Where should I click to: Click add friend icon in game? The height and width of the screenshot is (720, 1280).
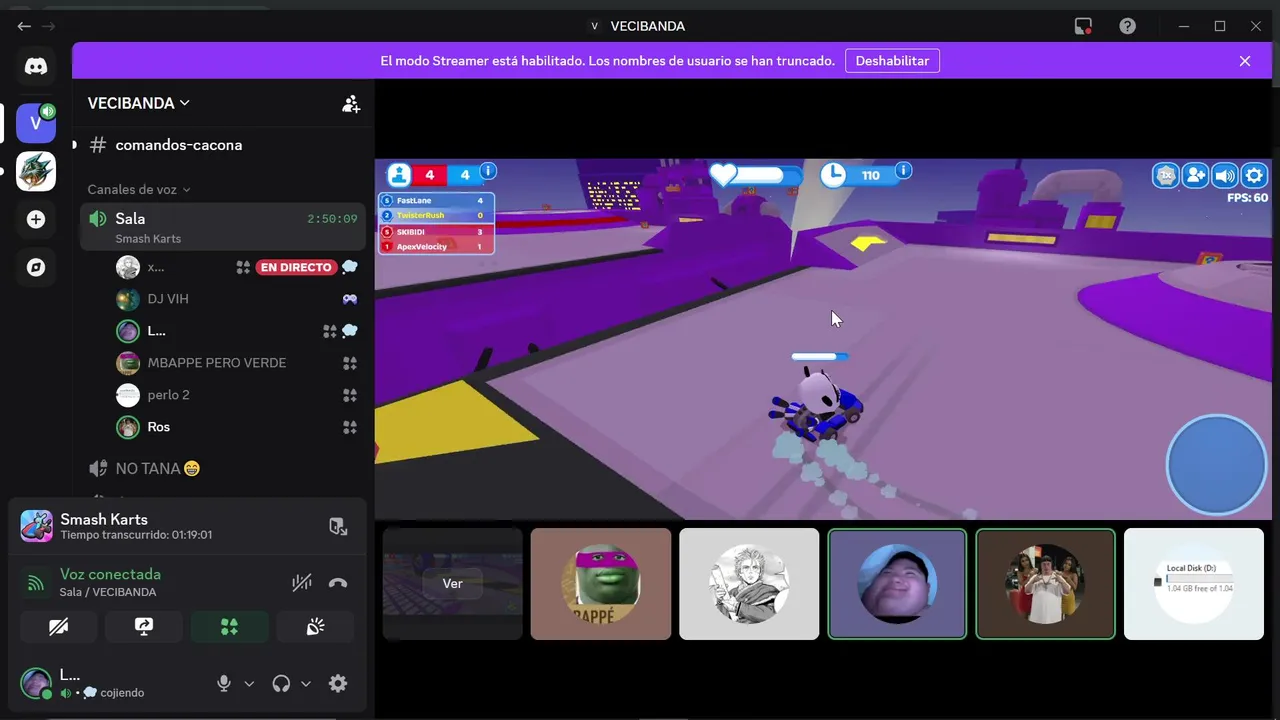[1195, 176]
